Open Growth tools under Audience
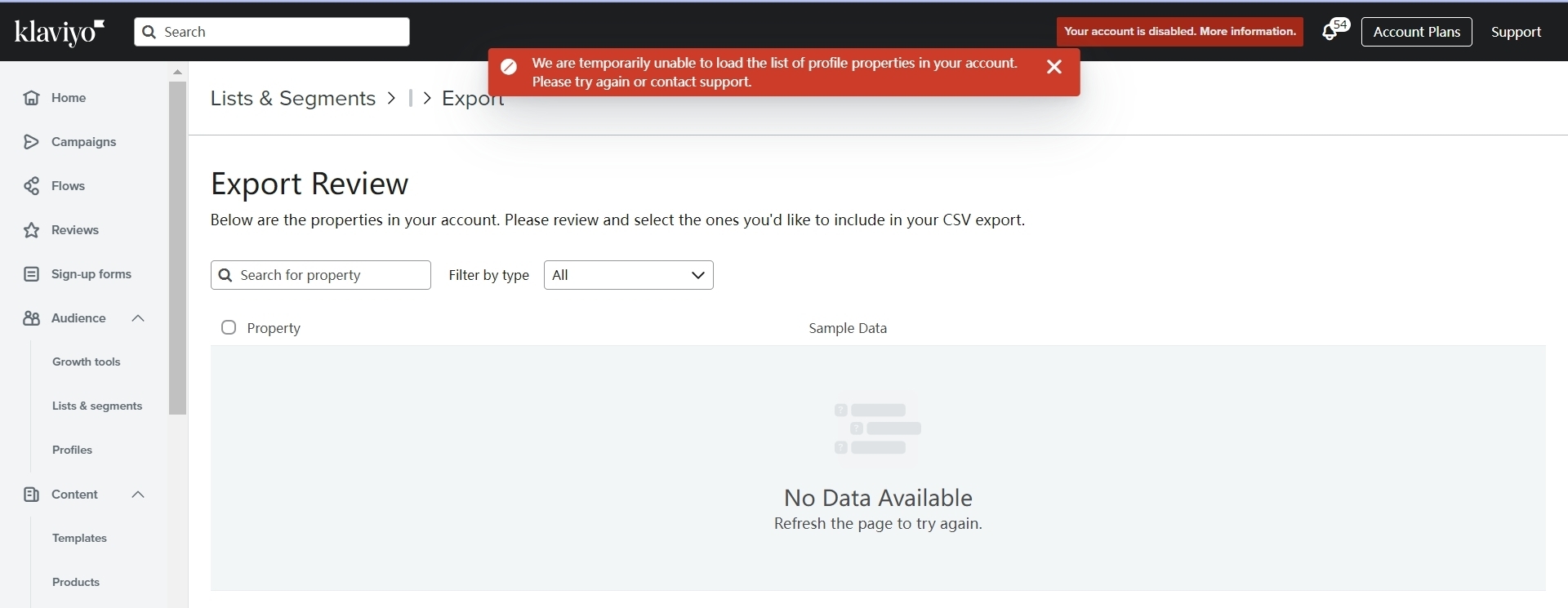Viewport: 1568px width, 608px height. pyautogui.click(x=86, y=362)
